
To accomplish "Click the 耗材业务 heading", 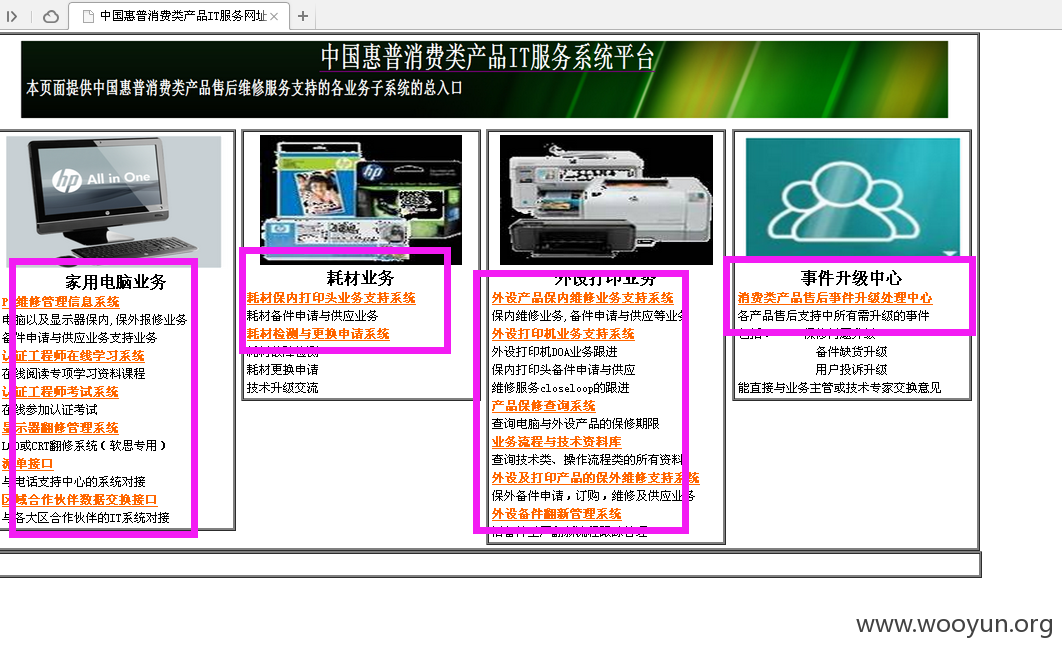I will click(360, 278).
